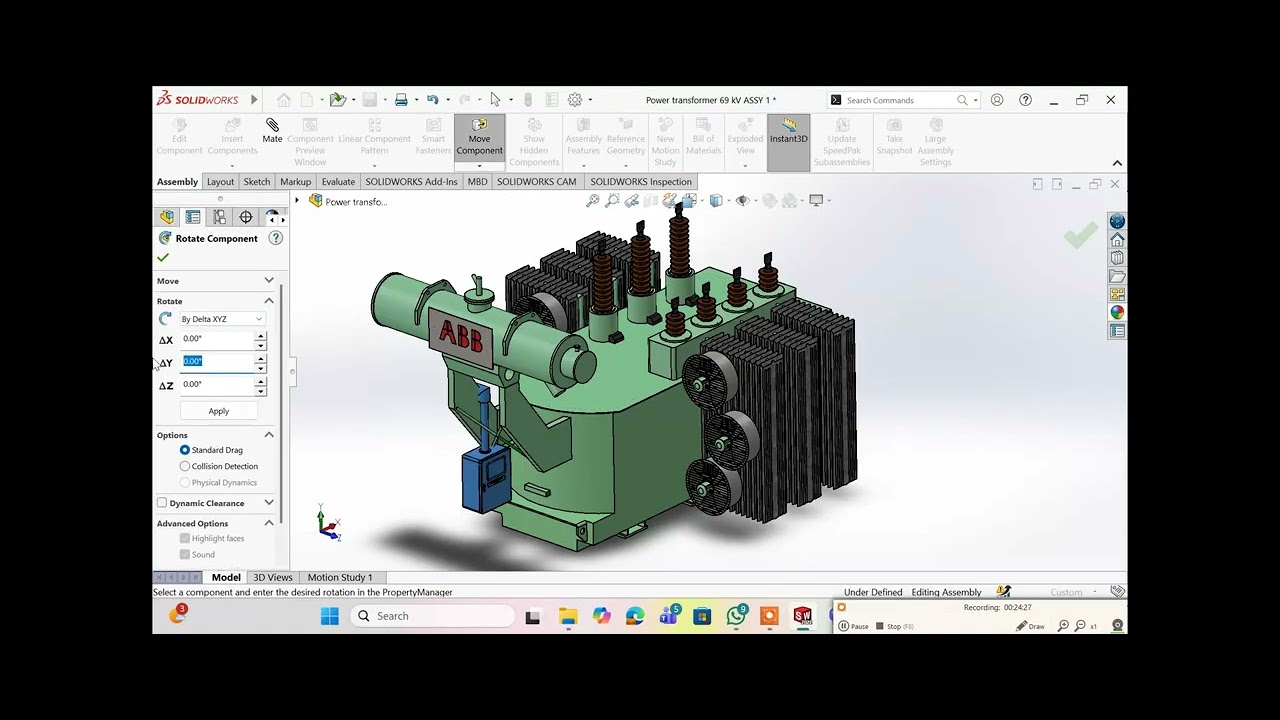Click the Apply button
This screenshot has height=720, width=1280.
click(219, 411)
